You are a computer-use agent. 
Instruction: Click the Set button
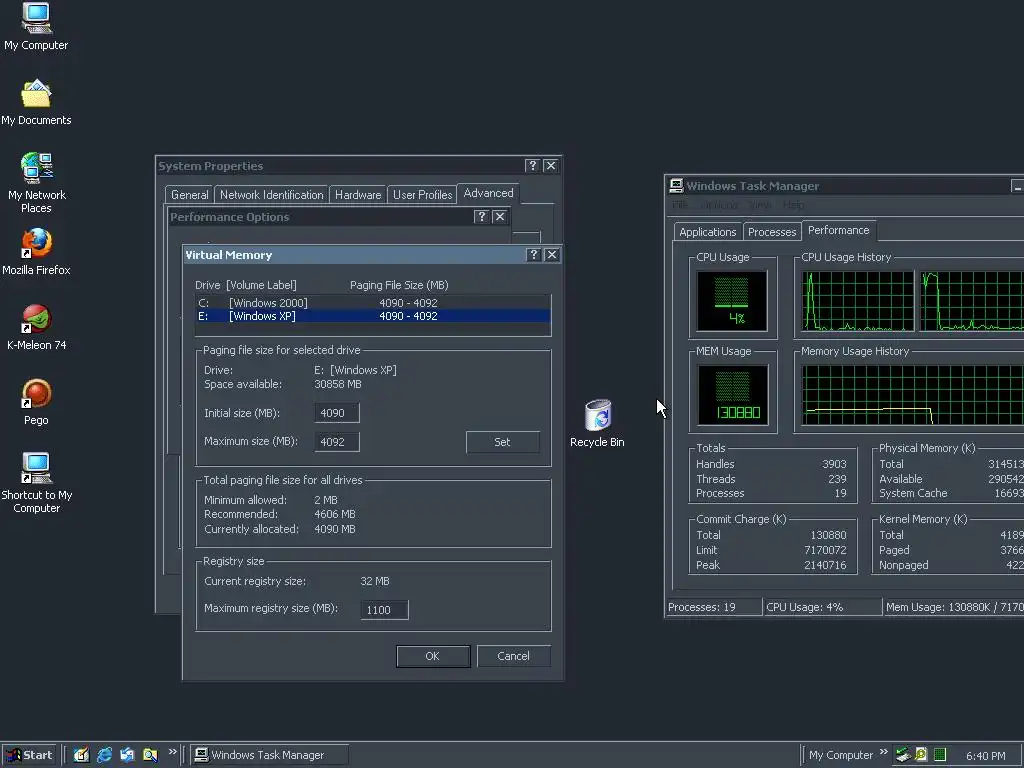(502, 442)
